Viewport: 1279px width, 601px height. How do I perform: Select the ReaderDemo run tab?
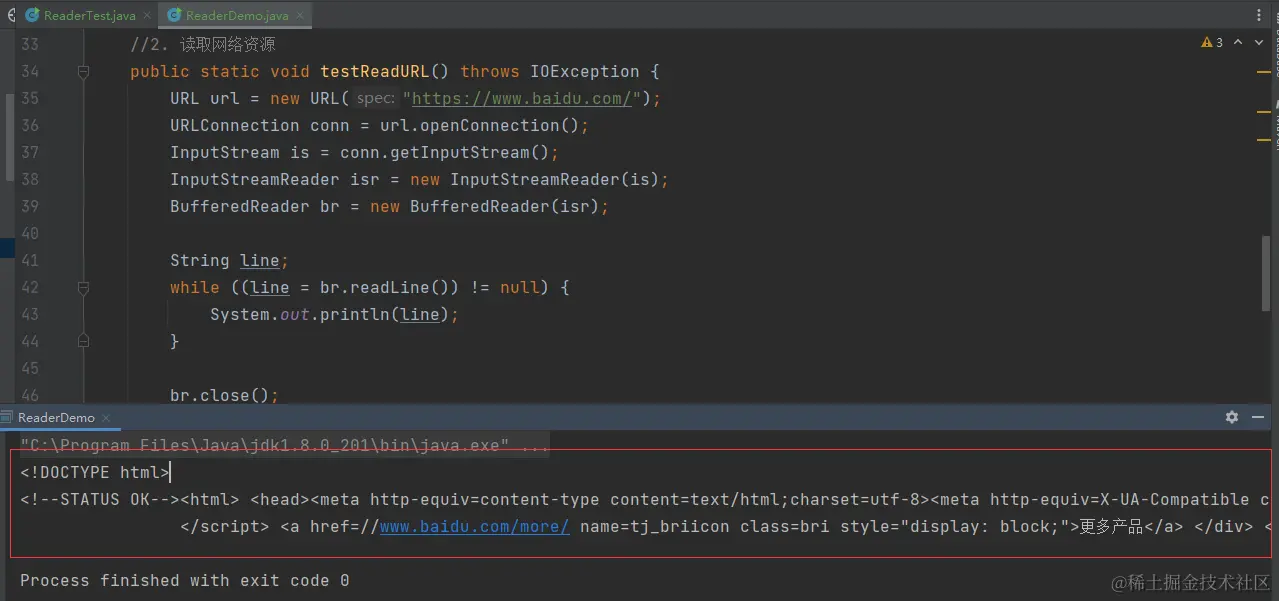(x=56, y=418)
